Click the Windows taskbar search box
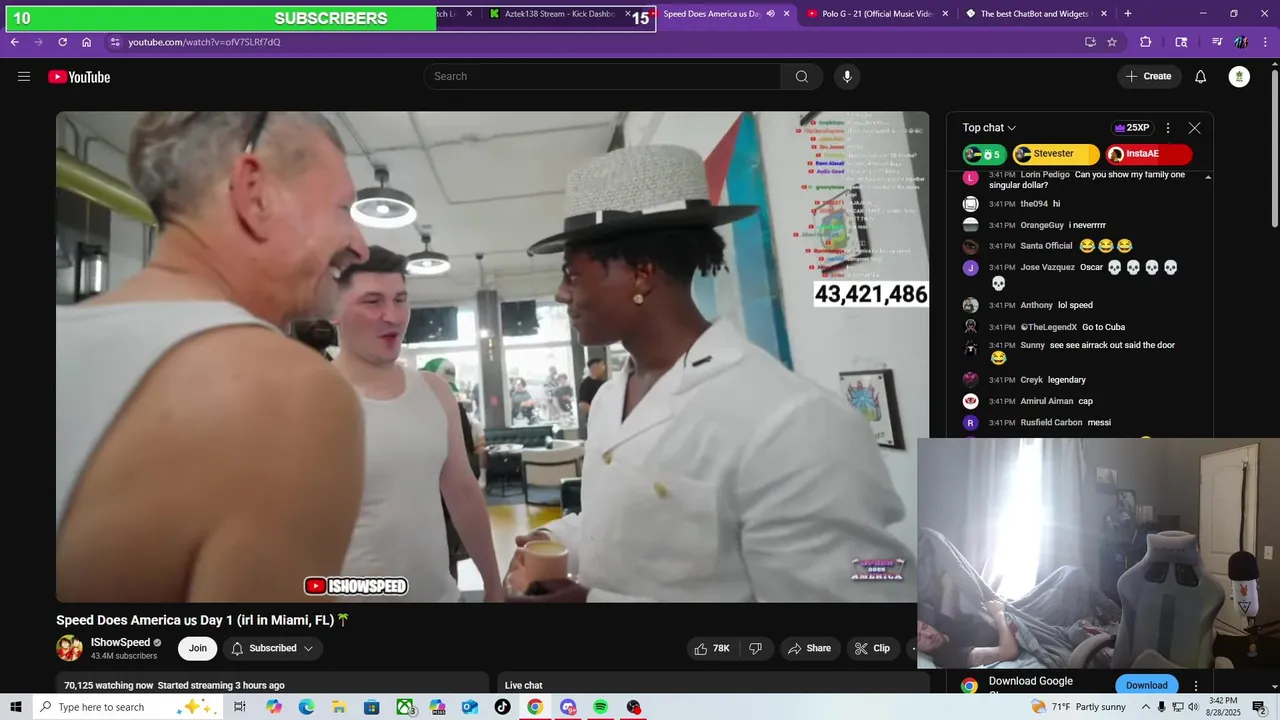This screenshot has height=720, width=1280. [125, 707]
